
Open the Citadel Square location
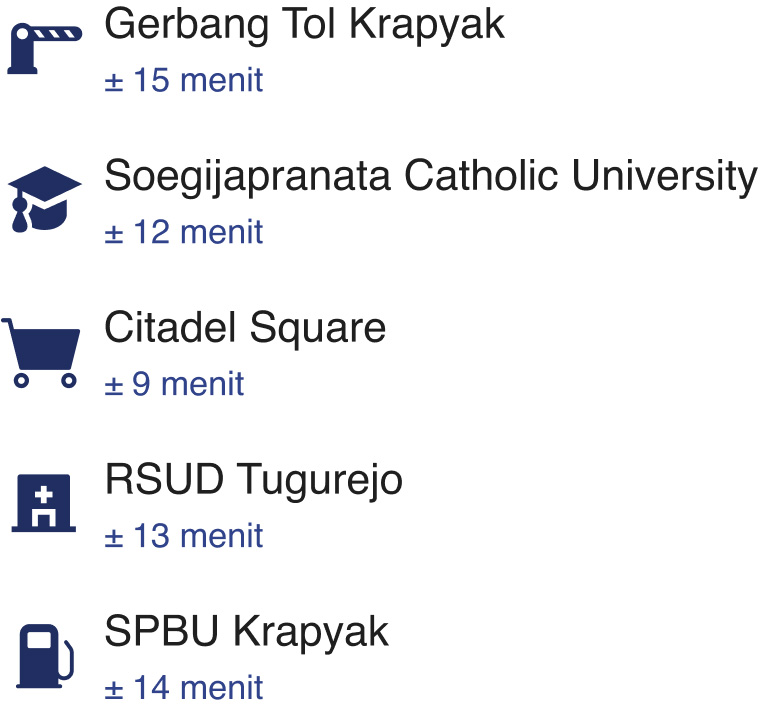click(245, 328)
